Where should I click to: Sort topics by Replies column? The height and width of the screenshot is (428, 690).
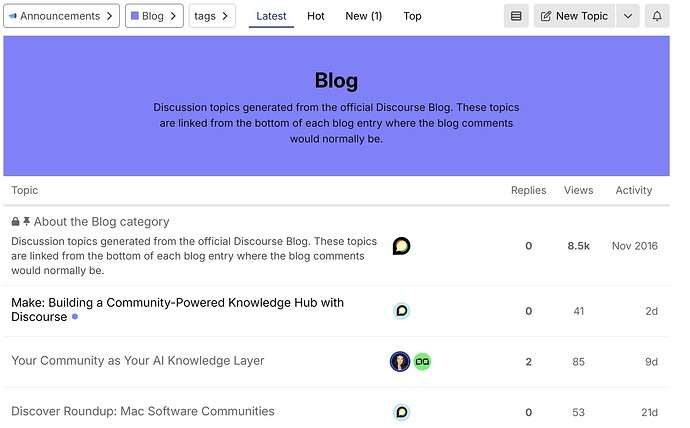tap(529, 190)
